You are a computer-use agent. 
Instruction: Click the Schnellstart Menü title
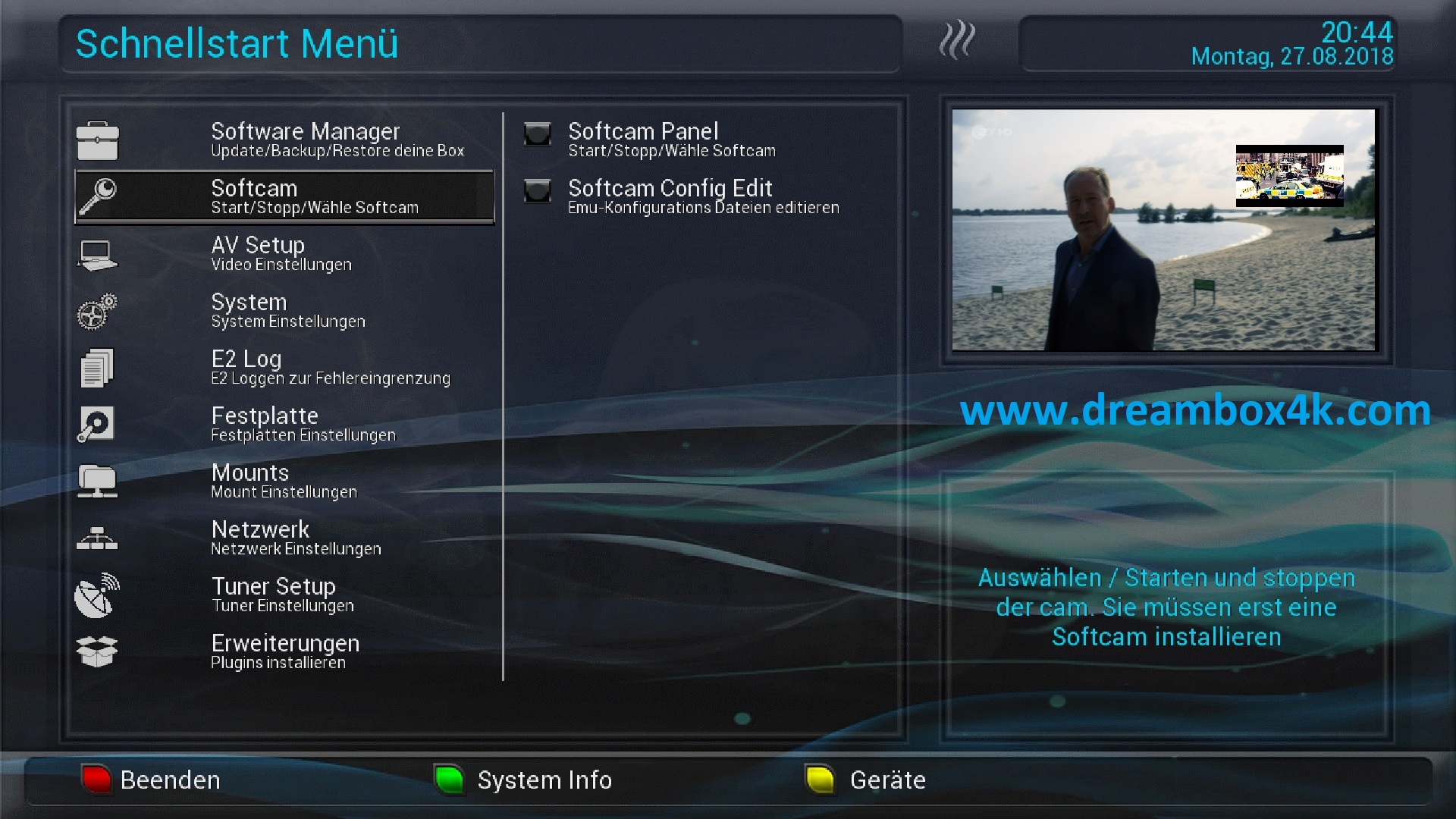237,43
